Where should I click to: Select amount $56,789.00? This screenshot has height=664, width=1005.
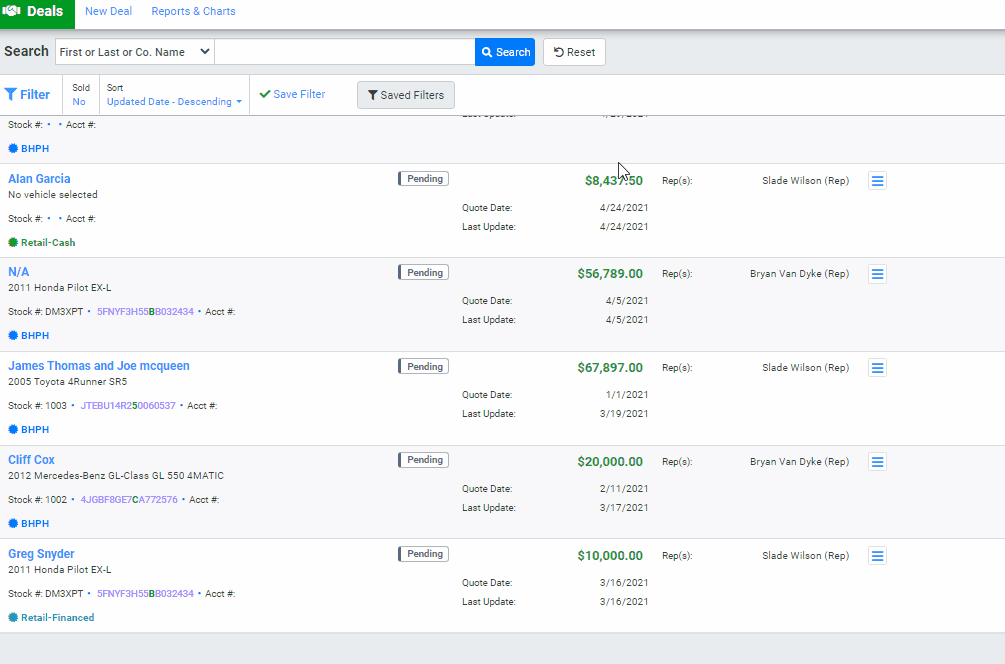coord(610,274)
